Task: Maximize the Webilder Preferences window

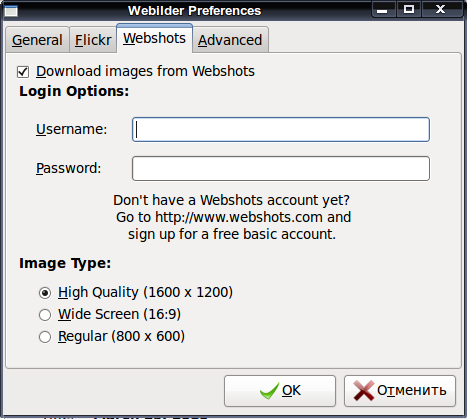Action: 409,10
